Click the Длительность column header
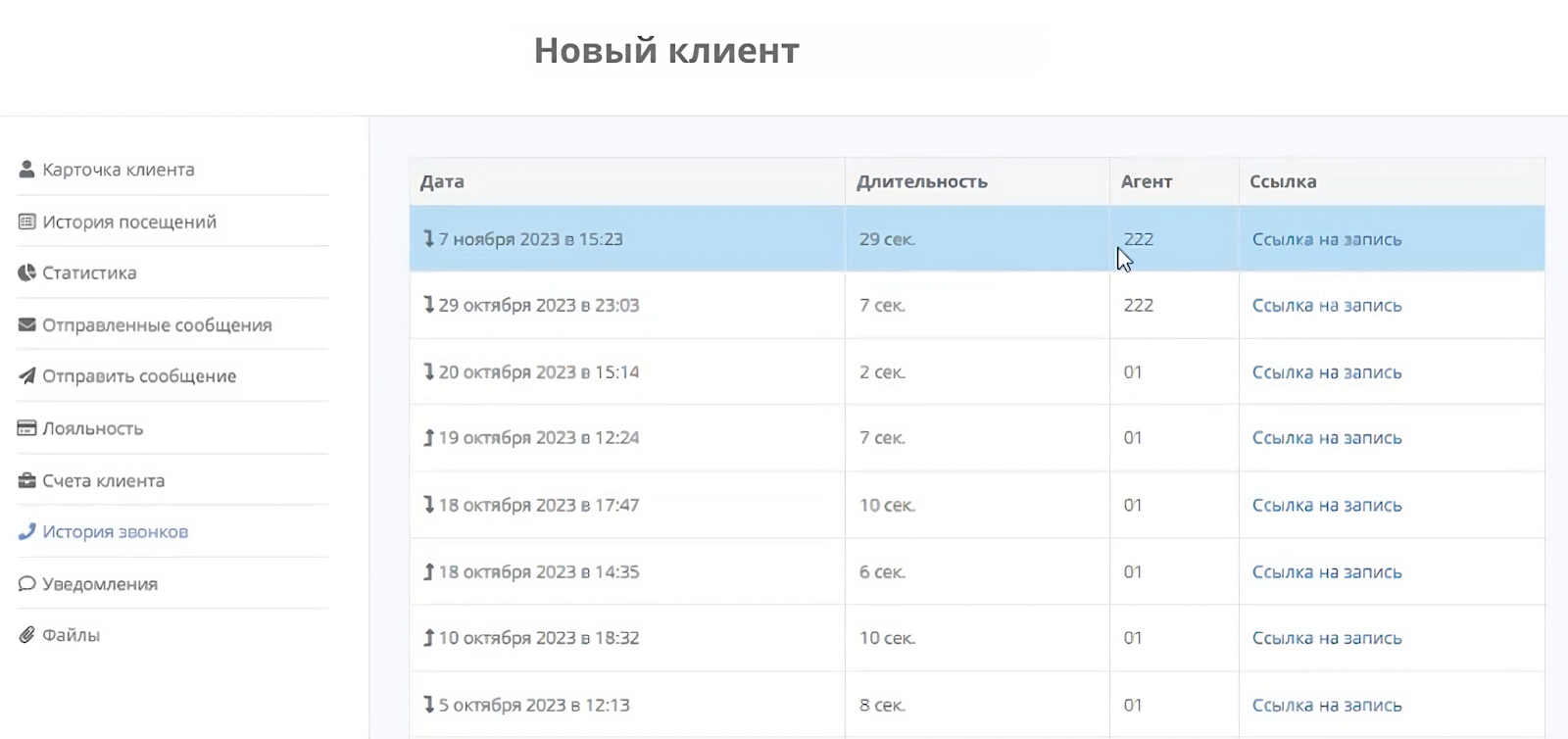Screen dimensions: 1568x739 click(x=921, y=181)
